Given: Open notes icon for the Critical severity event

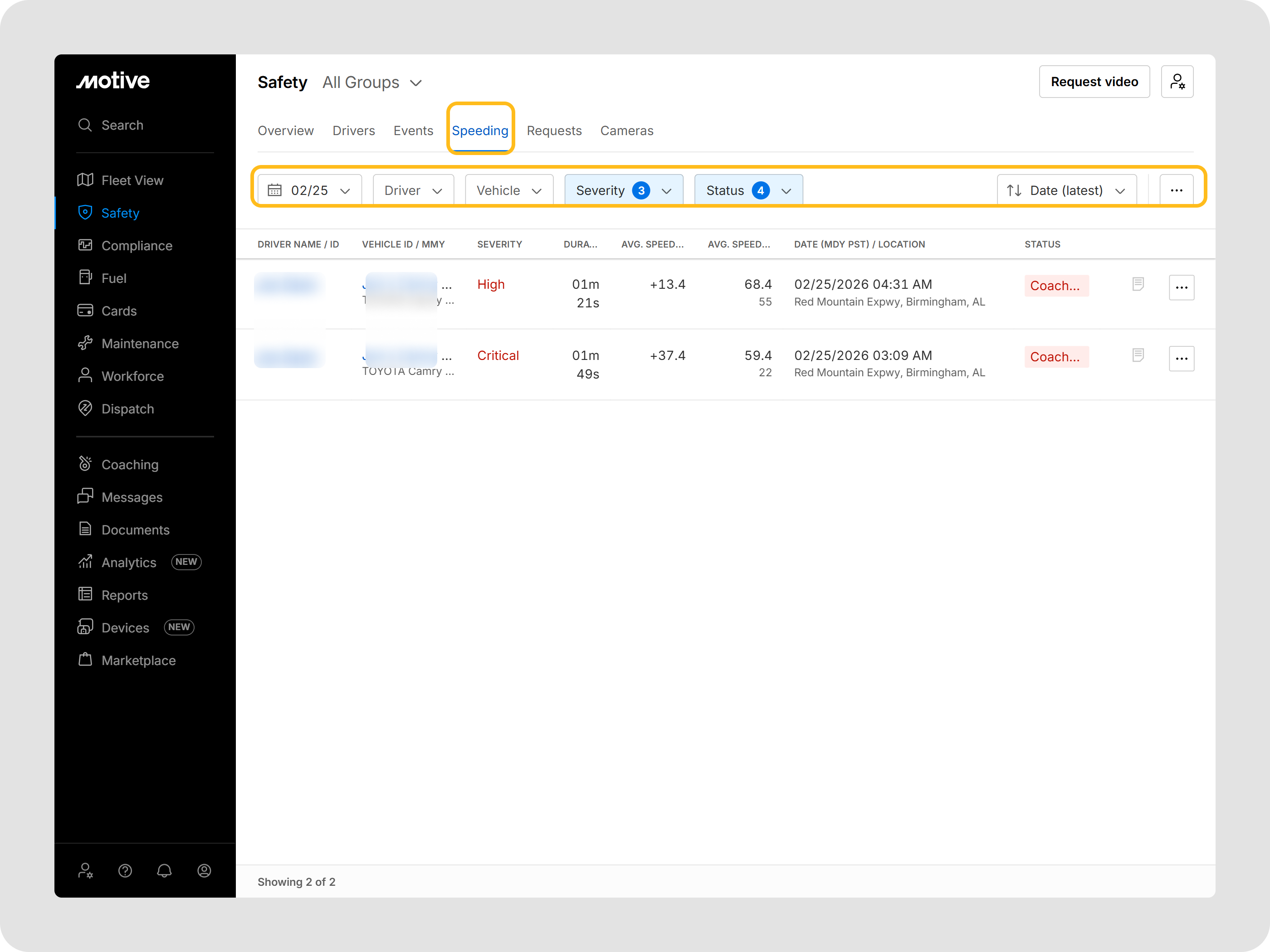Looking at the screenshot, I should coord(1138,355).
